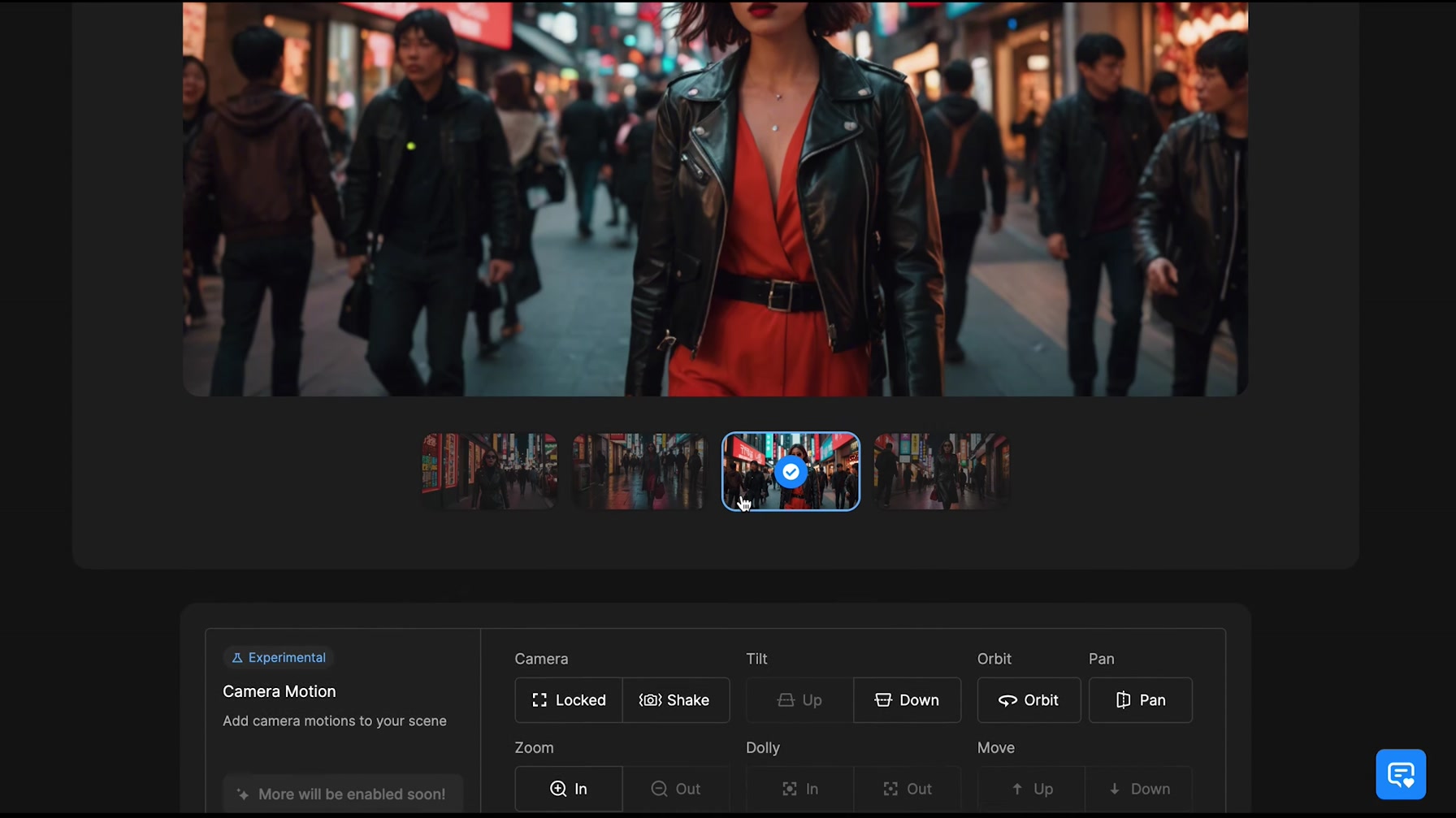This screenshot has width=1456, height=818.
Task: Select Zoom Out motion
Action: [x=676, y=789]
